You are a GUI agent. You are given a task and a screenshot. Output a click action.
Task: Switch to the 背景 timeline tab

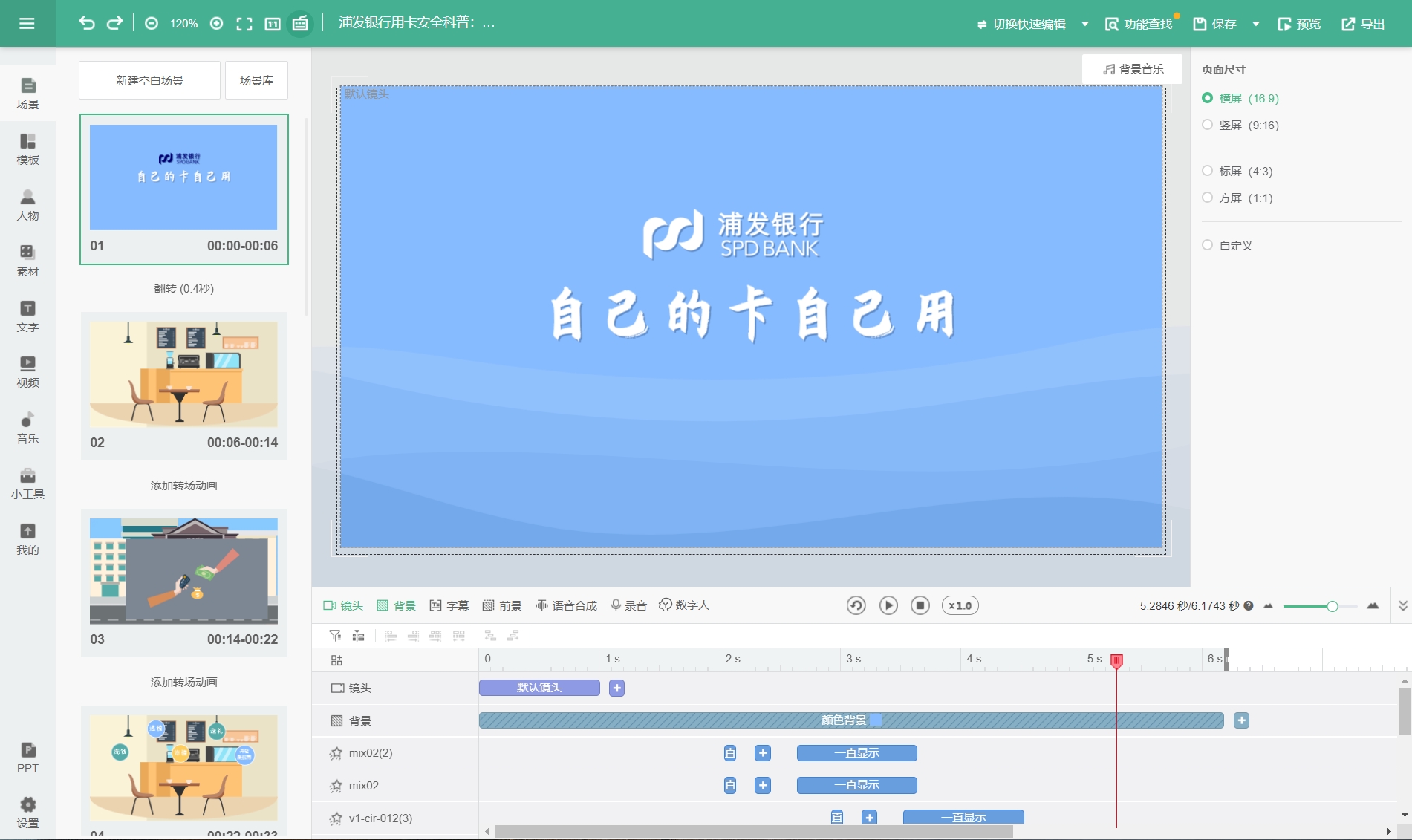[396, 605]
